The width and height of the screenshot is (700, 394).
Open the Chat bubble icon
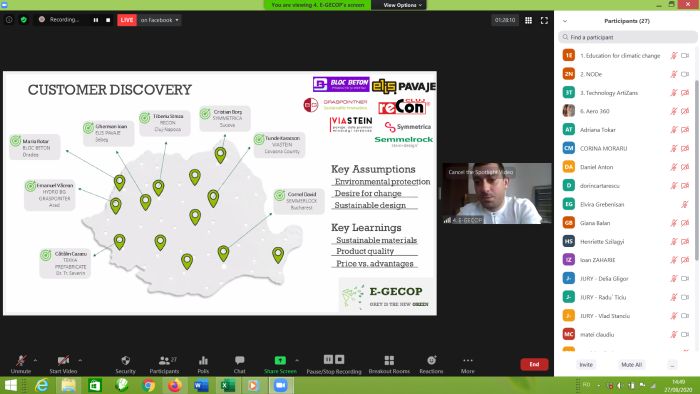240,360
